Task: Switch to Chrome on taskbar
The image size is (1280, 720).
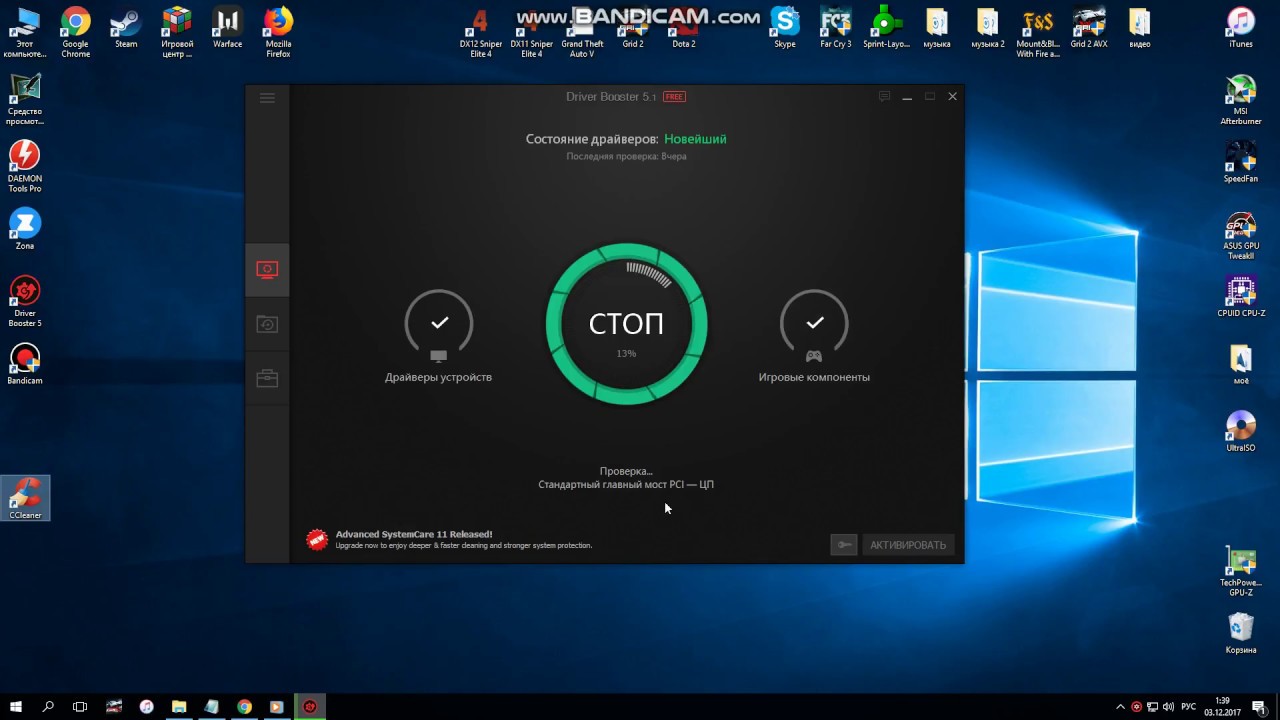Action: [x=244, y=706]
